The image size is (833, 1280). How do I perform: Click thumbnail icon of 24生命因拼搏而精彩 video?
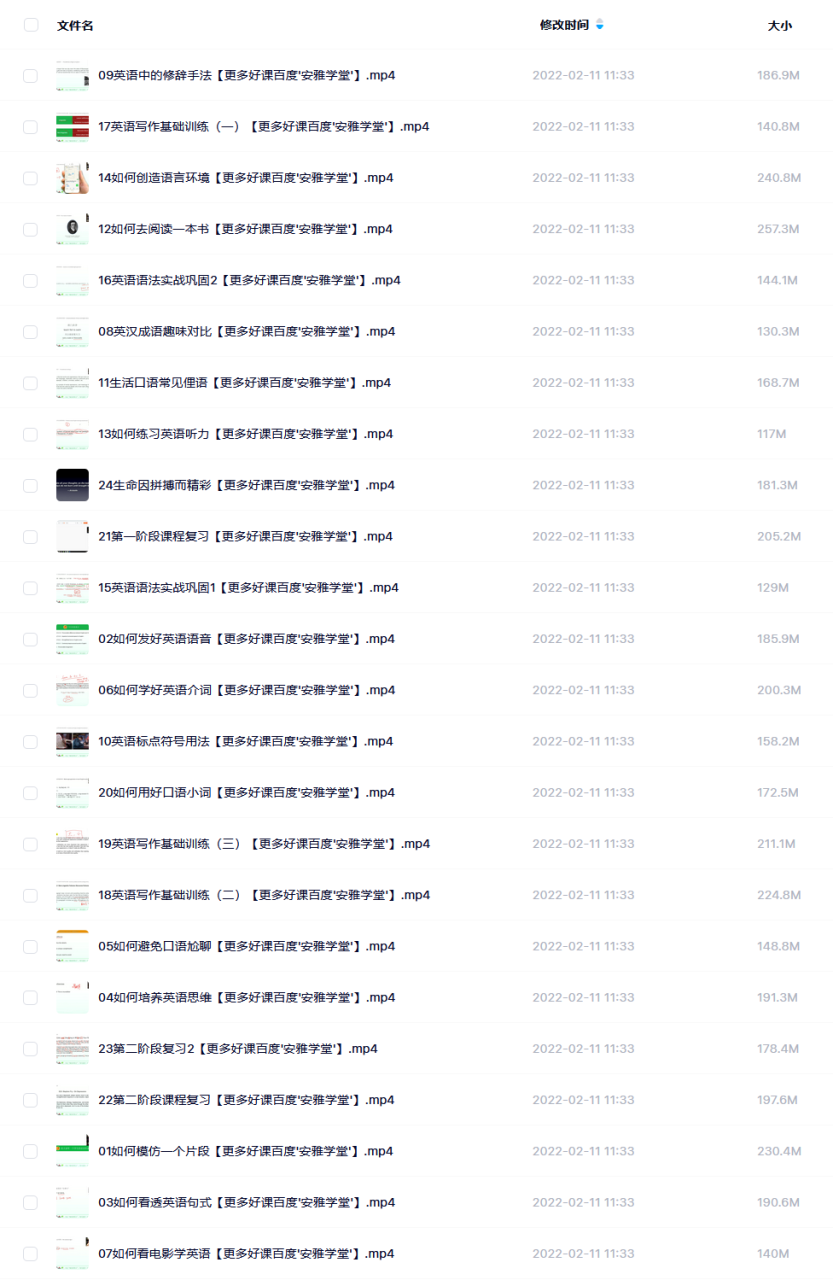click(72, 485)
